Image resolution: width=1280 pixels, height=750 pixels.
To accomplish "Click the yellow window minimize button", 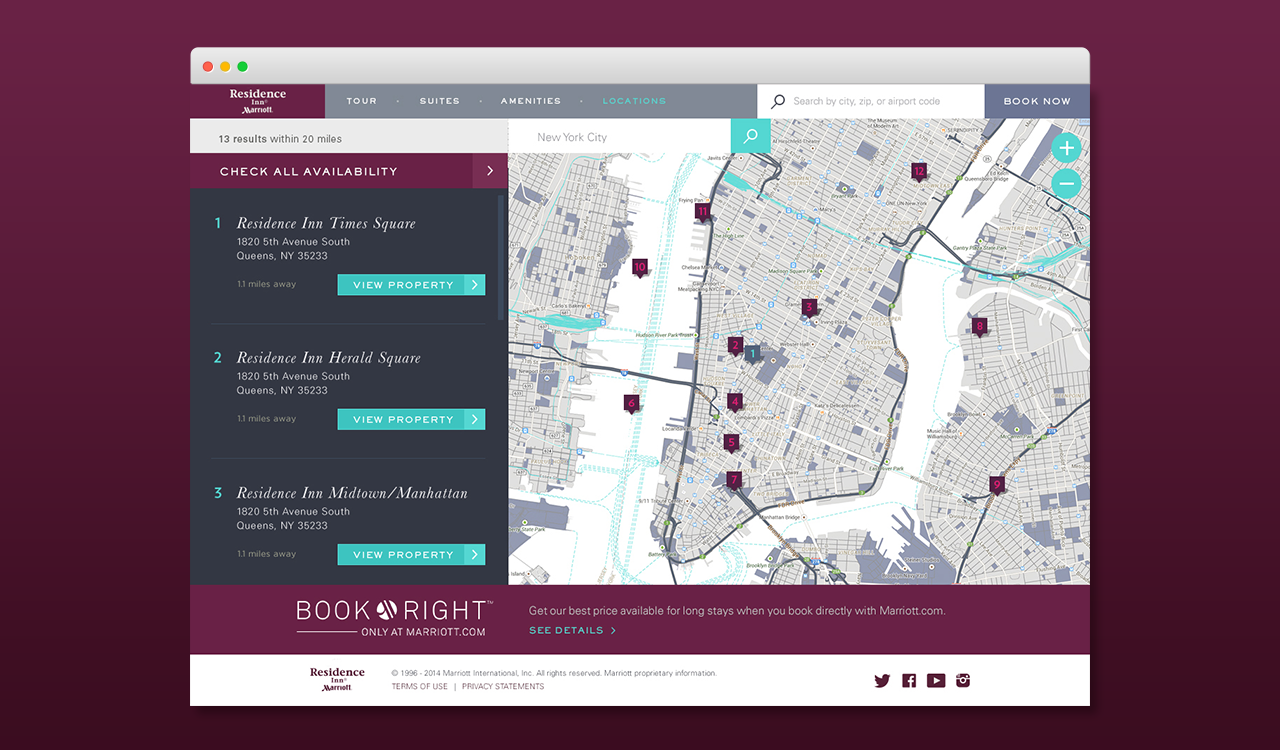I will click(225, 66).
